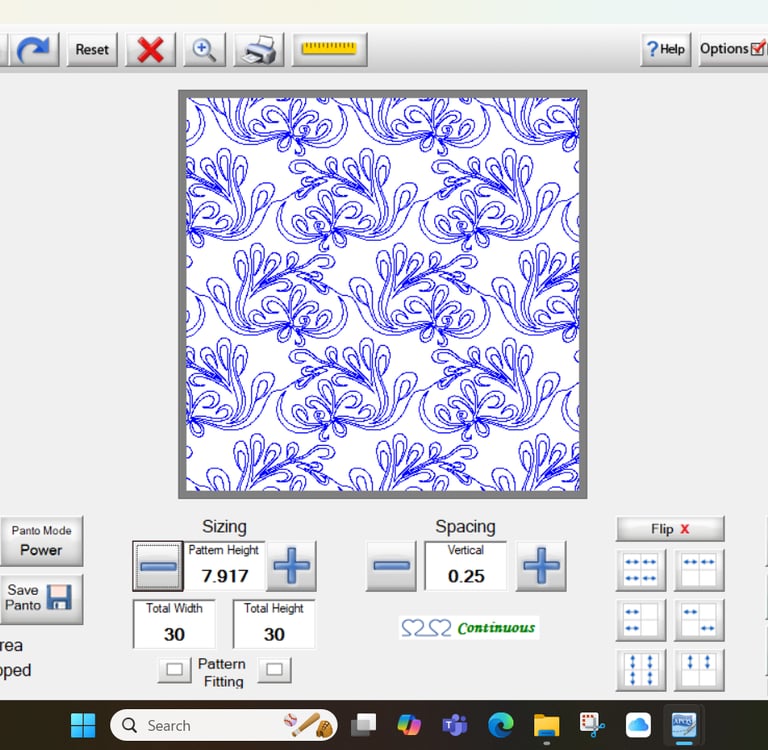768x750 pixels.
Task: Open Task View on the taskbar
Action: pos(363,725)
